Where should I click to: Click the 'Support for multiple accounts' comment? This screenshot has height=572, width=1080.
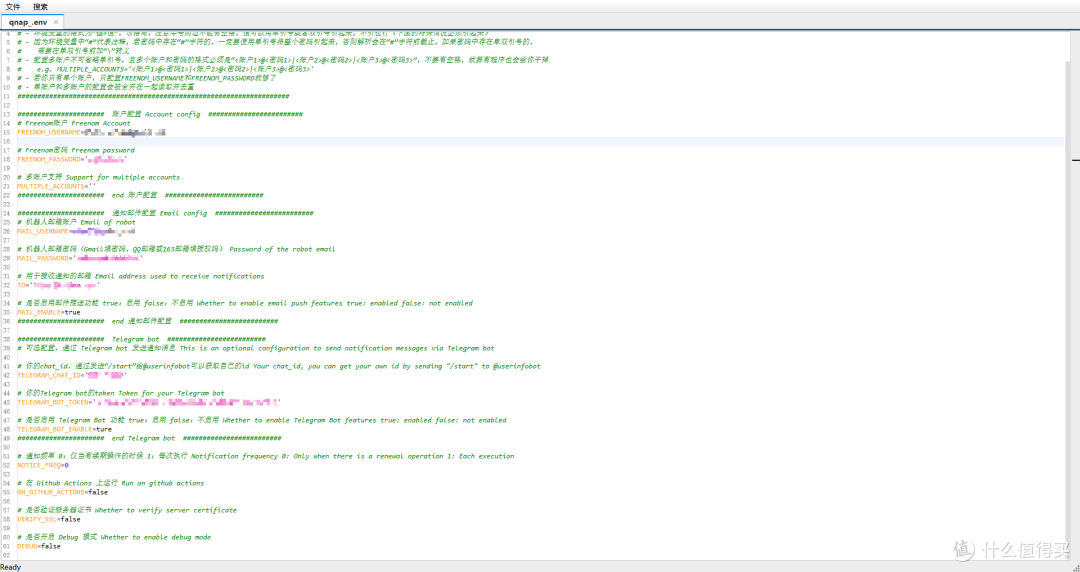coord(98,177)
